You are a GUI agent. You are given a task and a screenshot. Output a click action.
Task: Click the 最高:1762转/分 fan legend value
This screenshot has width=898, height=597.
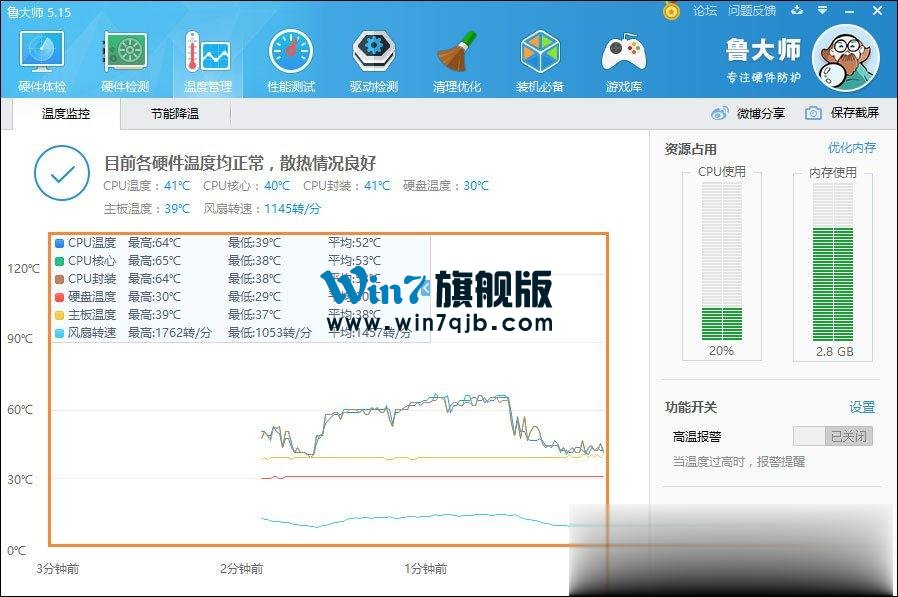170,333
